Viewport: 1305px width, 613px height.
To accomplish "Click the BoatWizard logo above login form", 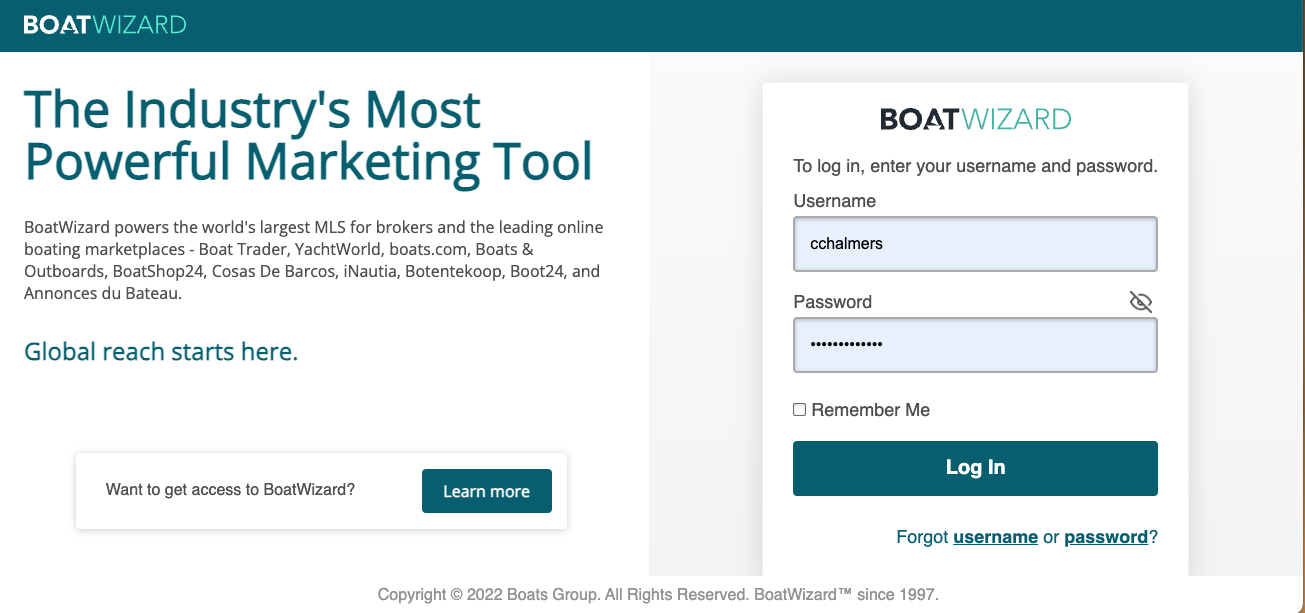I will [x=975, y=120].
